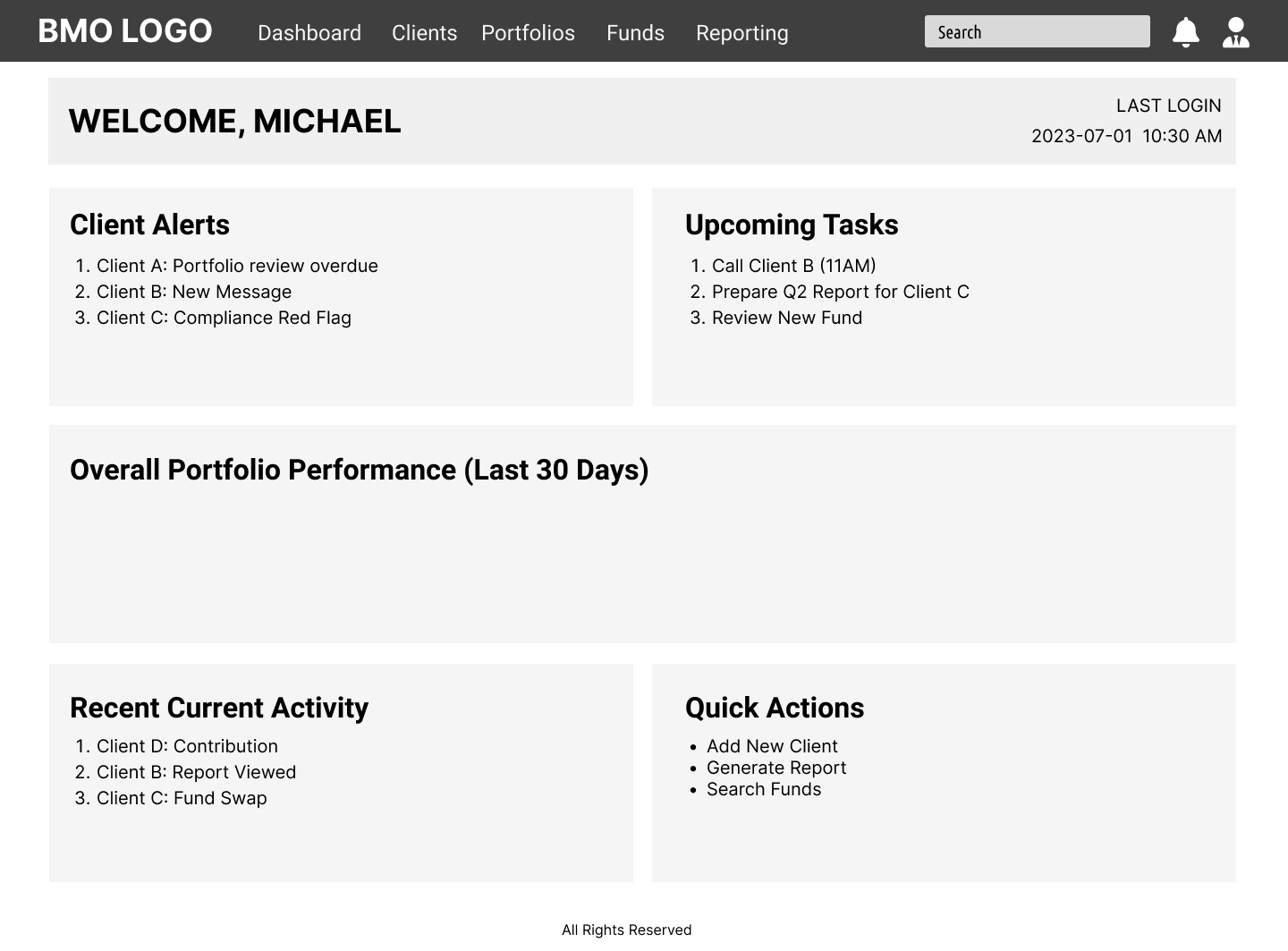
Task: Switch to the Reporting page
Action: [x=742, y=33]
